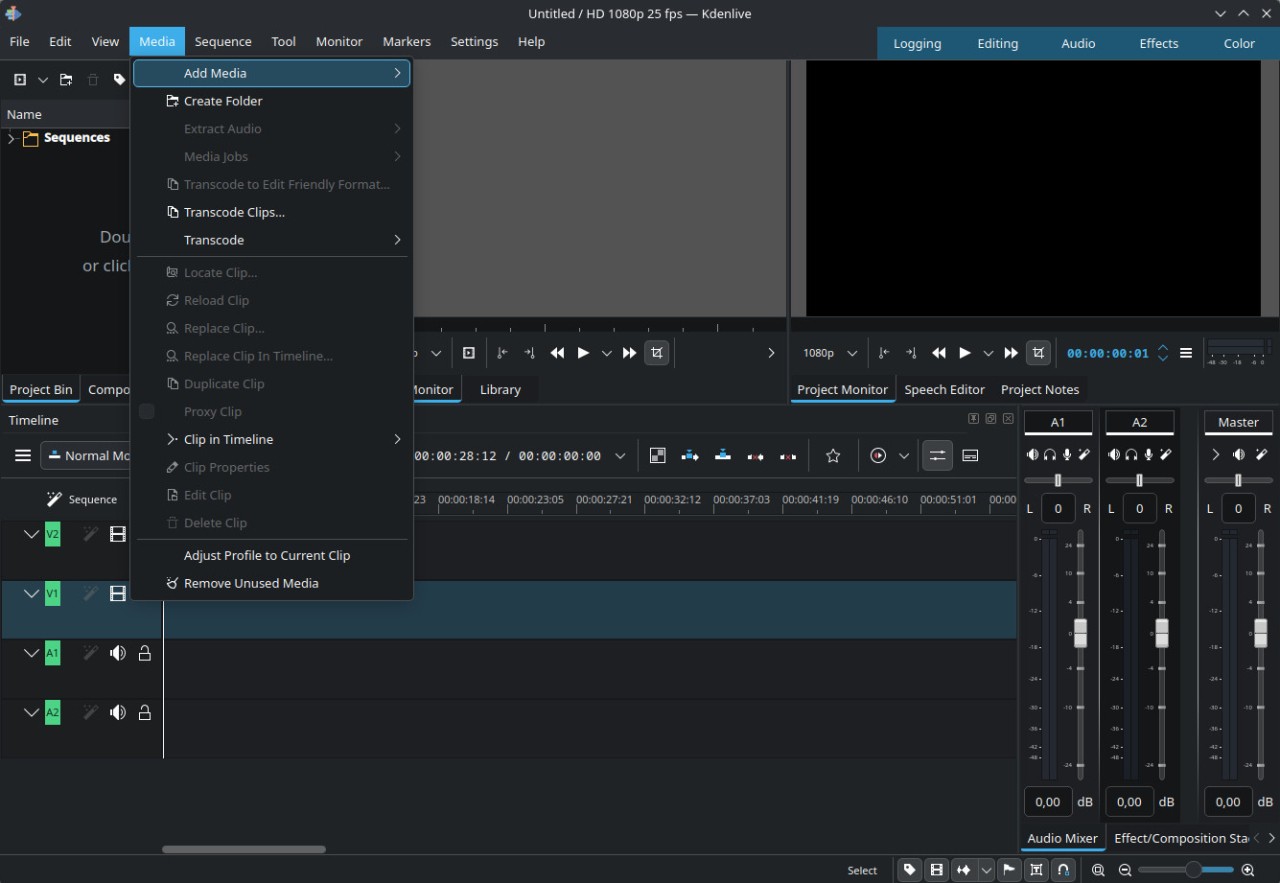The height and width of the screenshot is (883, 1280).
Task: Expand the Sequences folder in Project Bin
Action: 11,138
